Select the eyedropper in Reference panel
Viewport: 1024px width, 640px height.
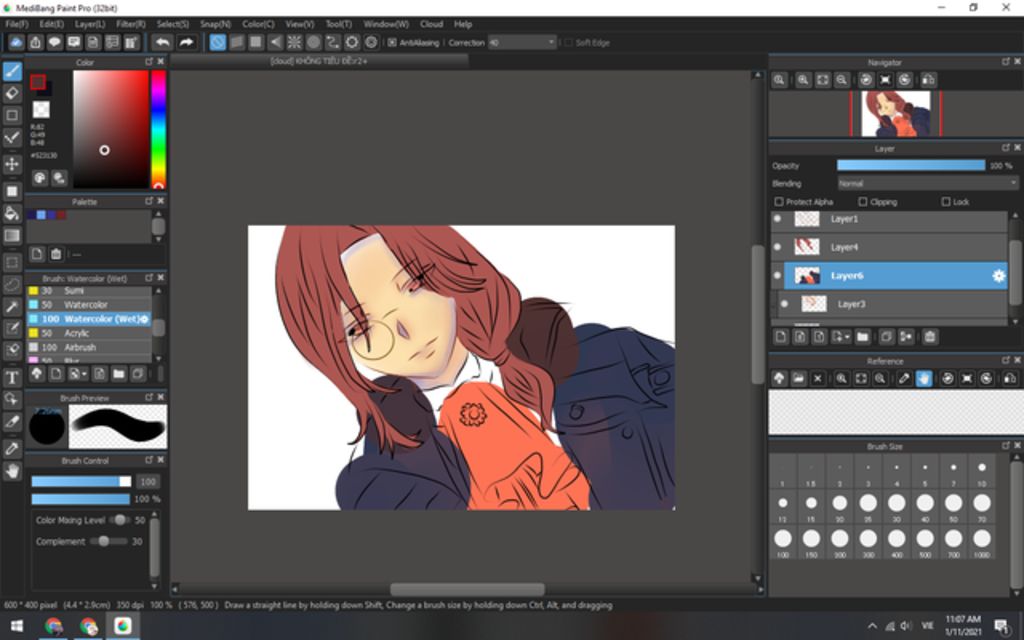pos(904,378)
